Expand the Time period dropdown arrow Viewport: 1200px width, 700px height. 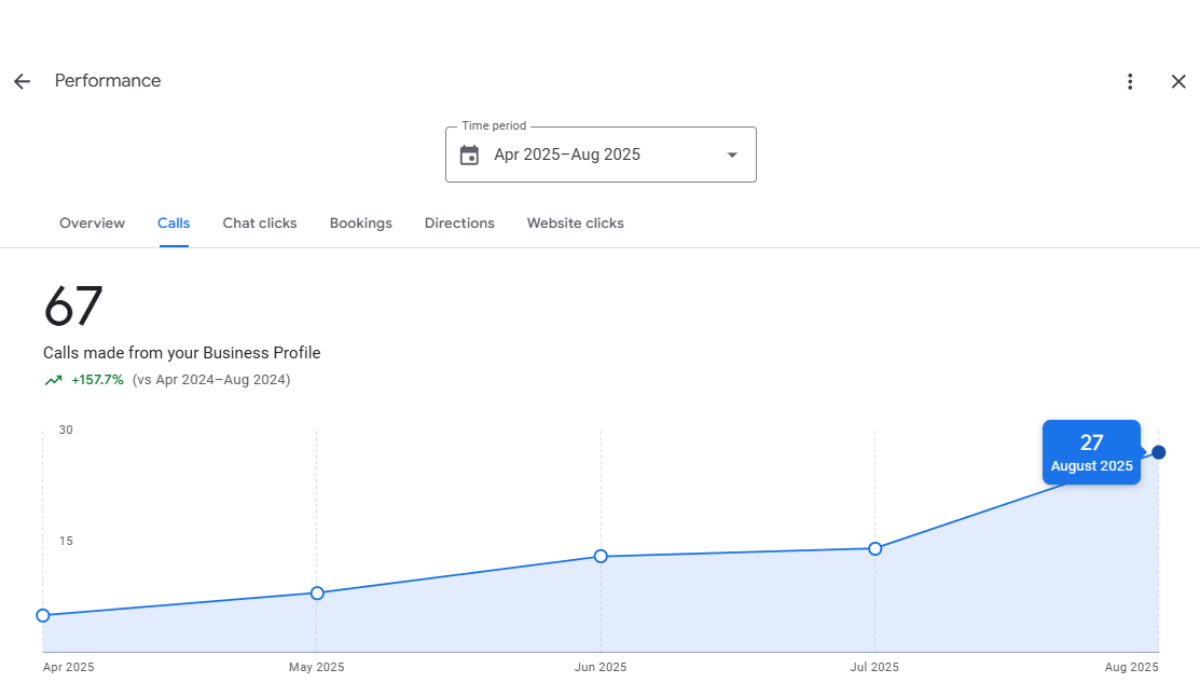click(732, 155)
